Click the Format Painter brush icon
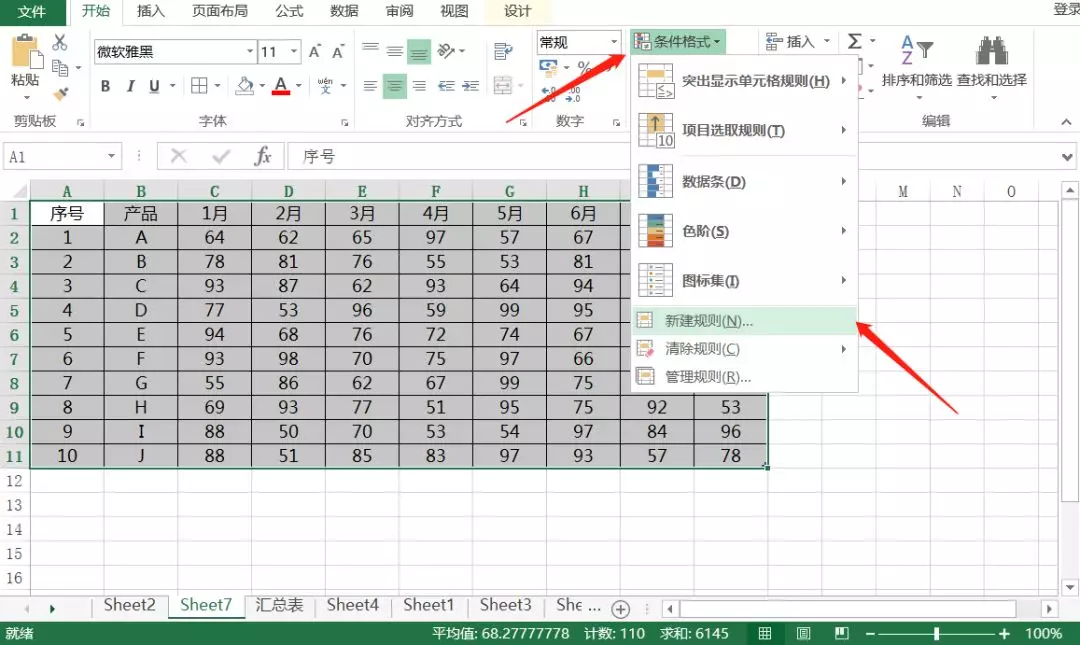The height and width of the screenshot is (645, 1080). click(x=61, y=93)
